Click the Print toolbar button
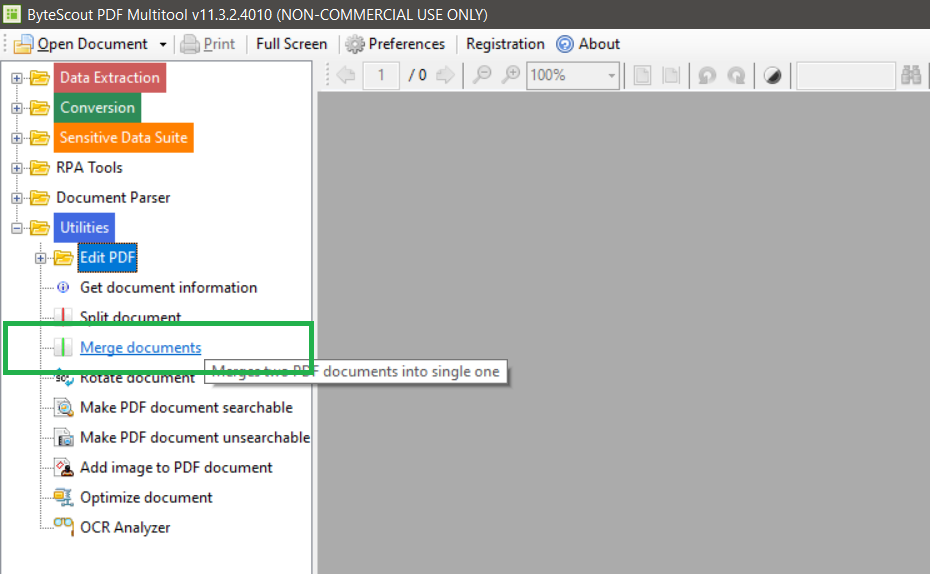The image size is (930, 574). 208,44
